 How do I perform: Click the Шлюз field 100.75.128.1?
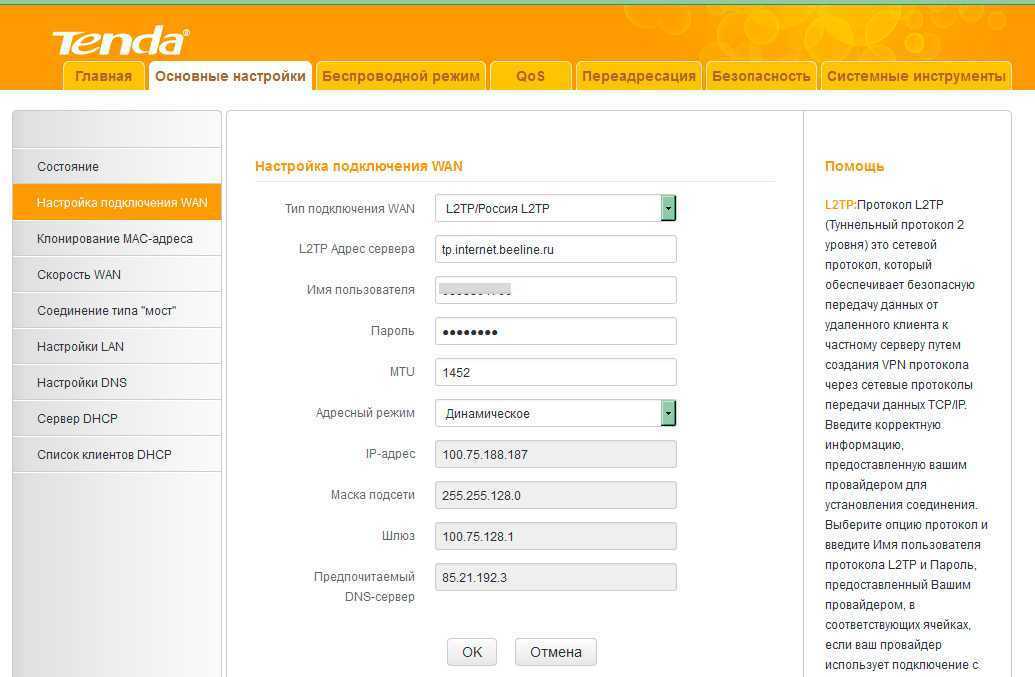556,536
